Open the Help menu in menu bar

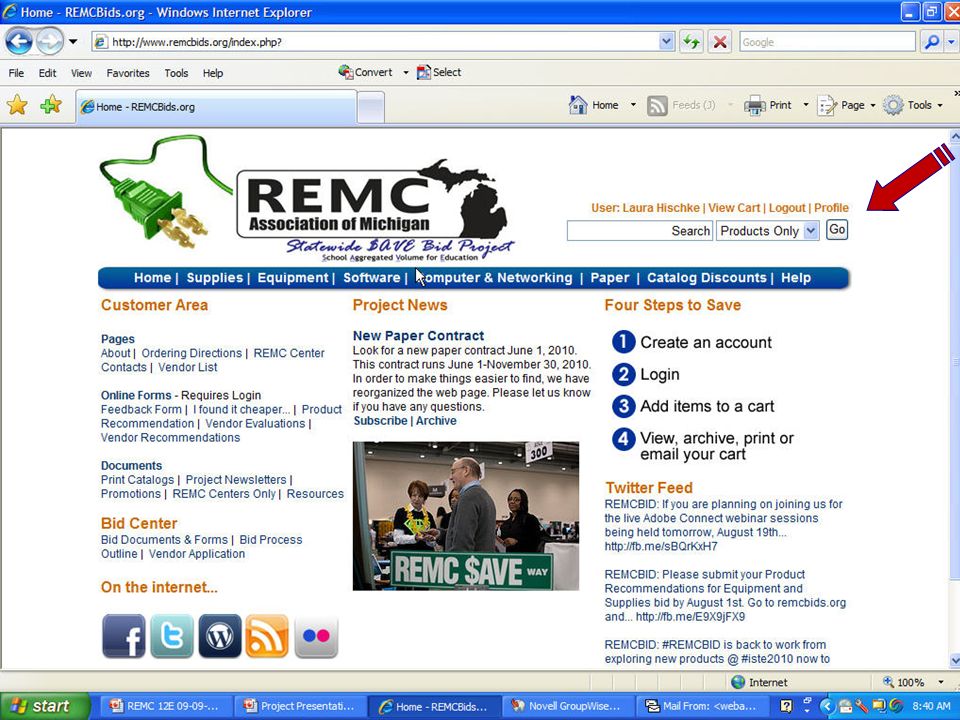point(213,73)
